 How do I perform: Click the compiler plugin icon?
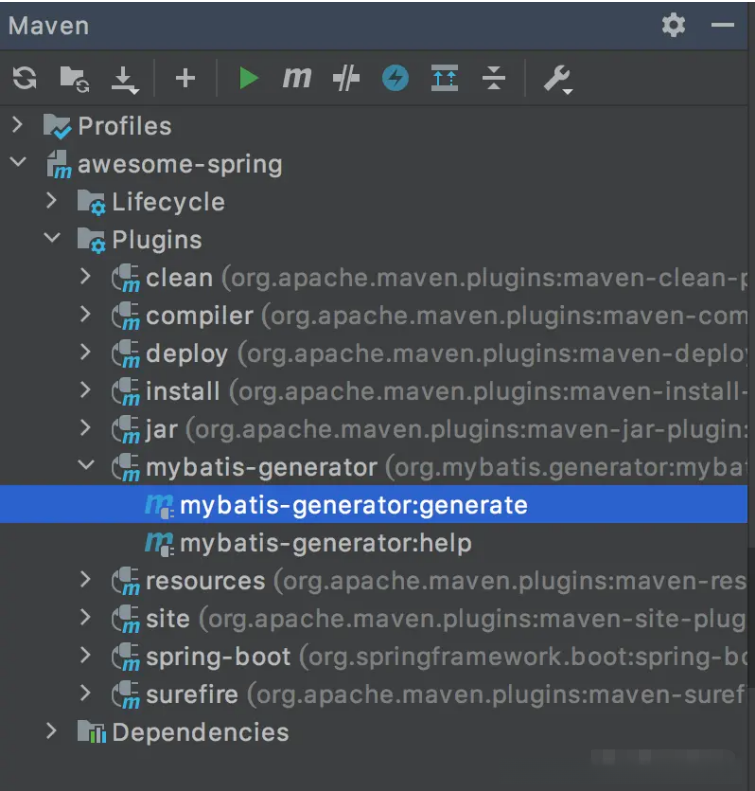[x=126, y=316]
